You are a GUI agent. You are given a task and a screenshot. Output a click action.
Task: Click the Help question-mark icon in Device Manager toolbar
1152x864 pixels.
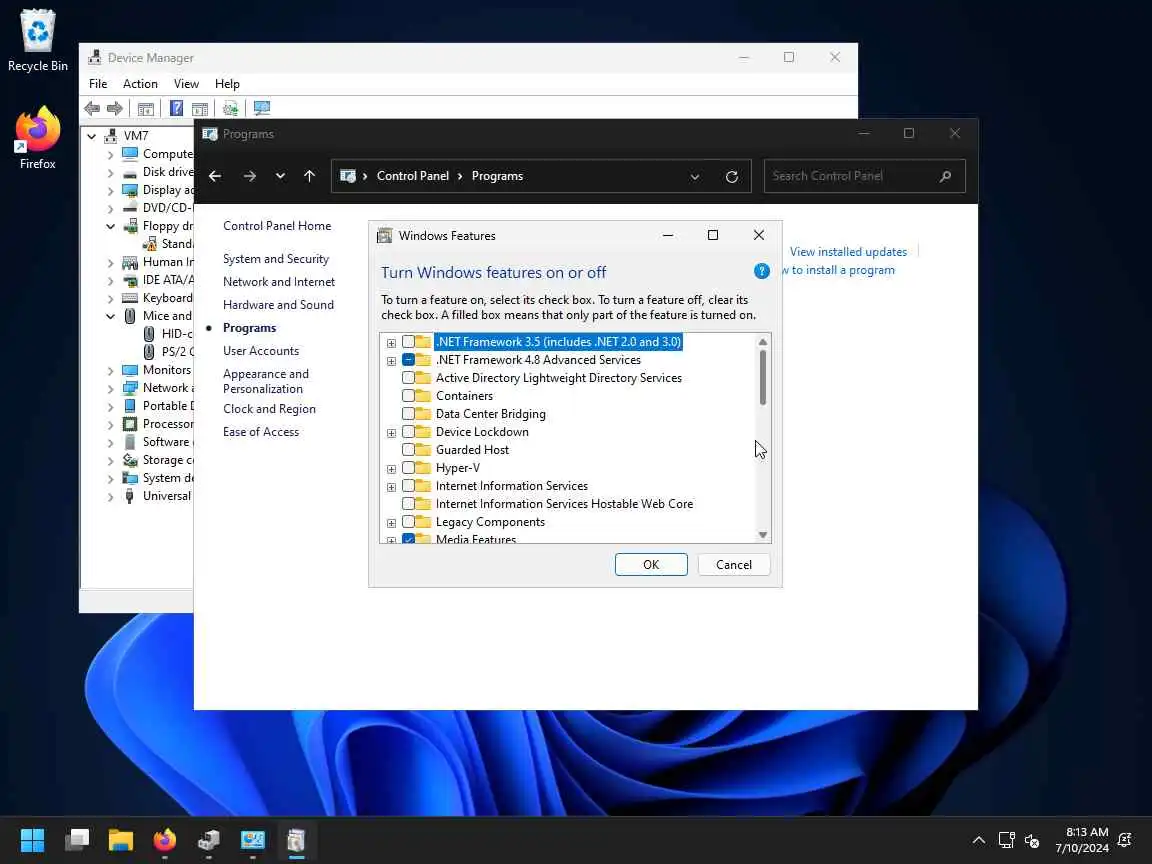click(176, 109)
